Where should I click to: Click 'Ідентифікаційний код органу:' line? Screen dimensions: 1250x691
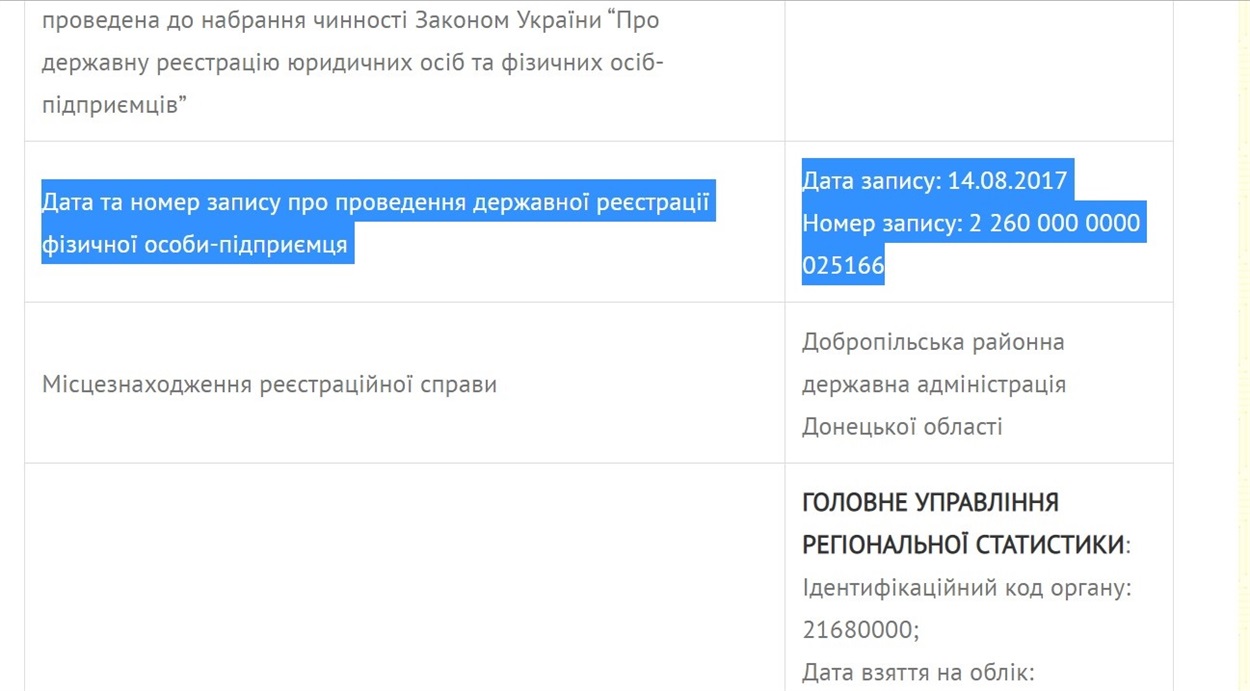click(x=966, y=587)
